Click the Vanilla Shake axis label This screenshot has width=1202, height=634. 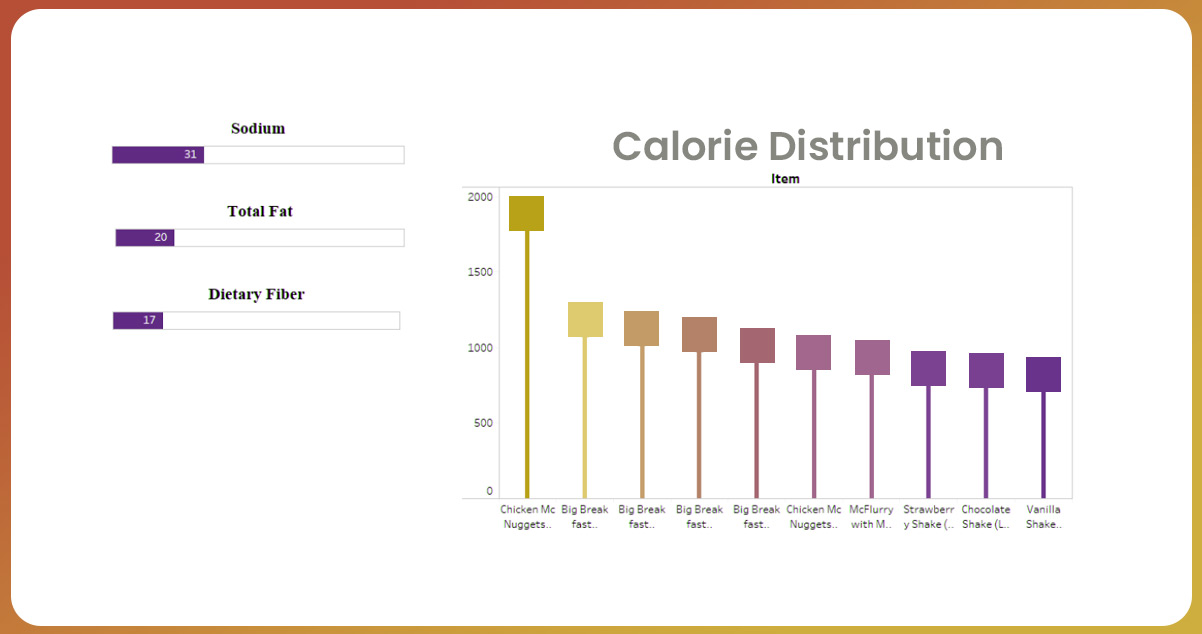click(1043, 517)
